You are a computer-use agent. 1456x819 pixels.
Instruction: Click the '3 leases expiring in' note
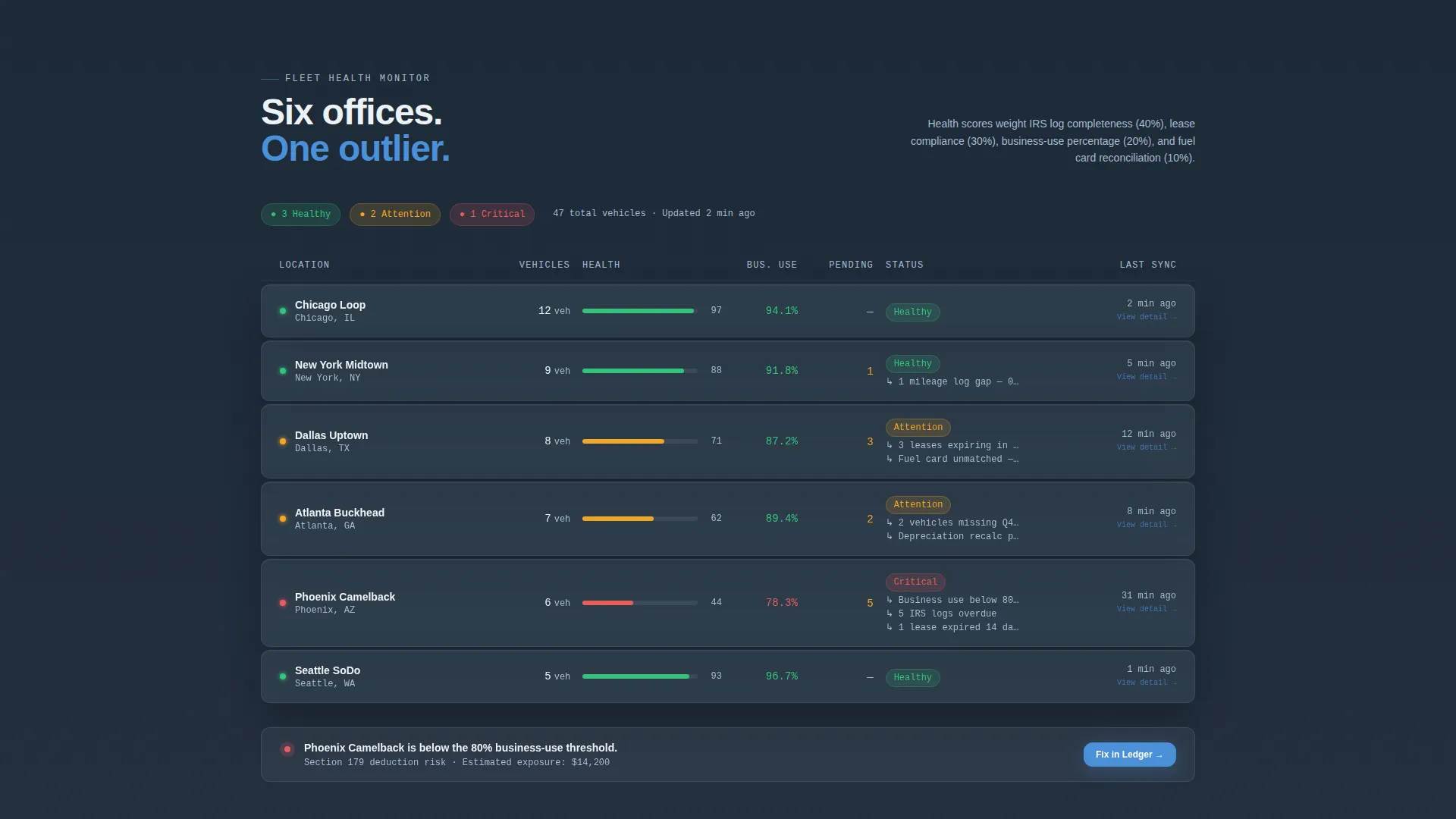pos(952,446)
